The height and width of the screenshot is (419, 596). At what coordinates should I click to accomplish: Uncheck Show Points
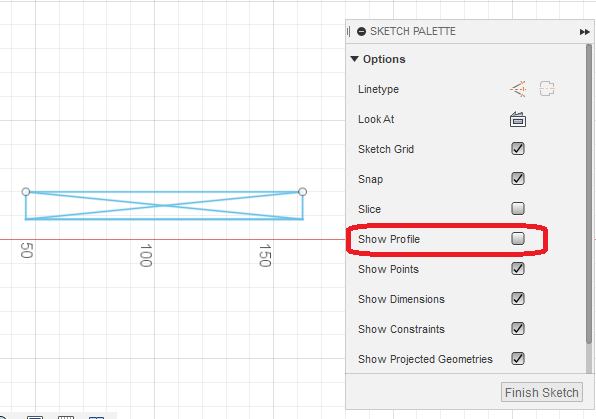[518, 268]
